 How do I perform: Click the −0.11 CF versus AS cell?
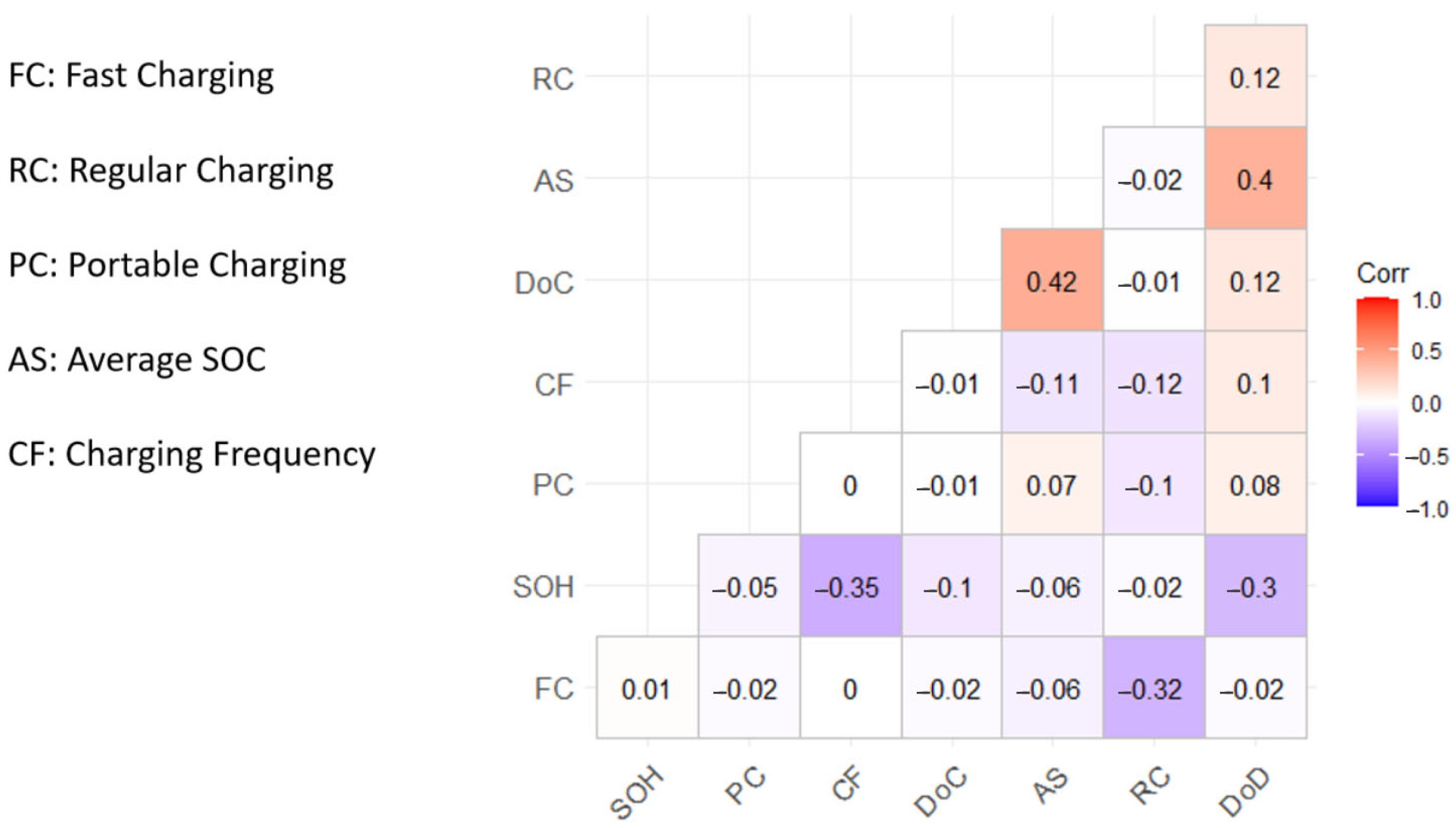[x=1051, y=382]
